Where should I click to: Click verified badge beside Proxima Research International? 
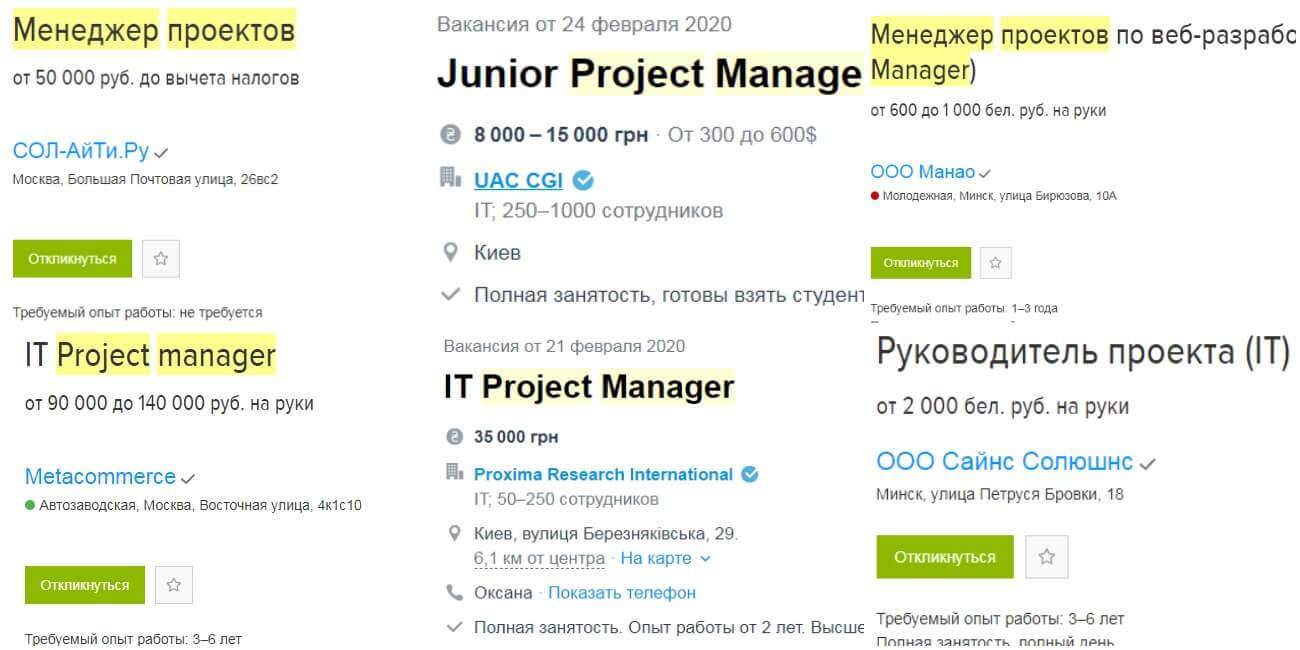(749, 474)
